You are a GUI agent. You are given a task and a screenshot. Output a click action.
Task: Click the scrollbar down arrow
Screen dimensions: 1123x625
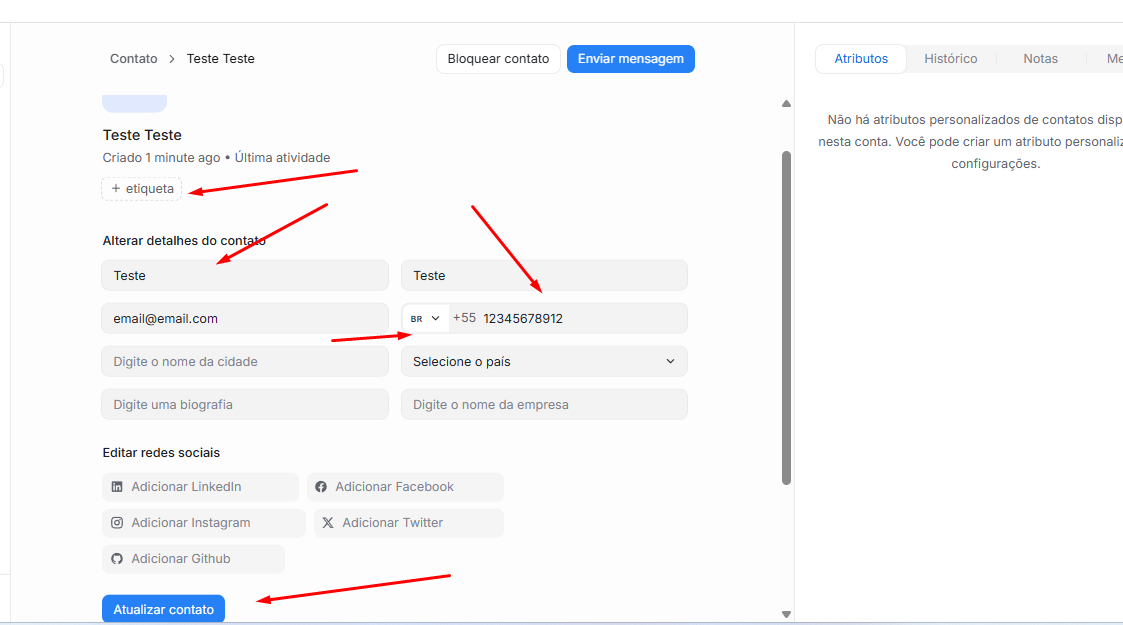pyautogui.click(x=786, y=614)
